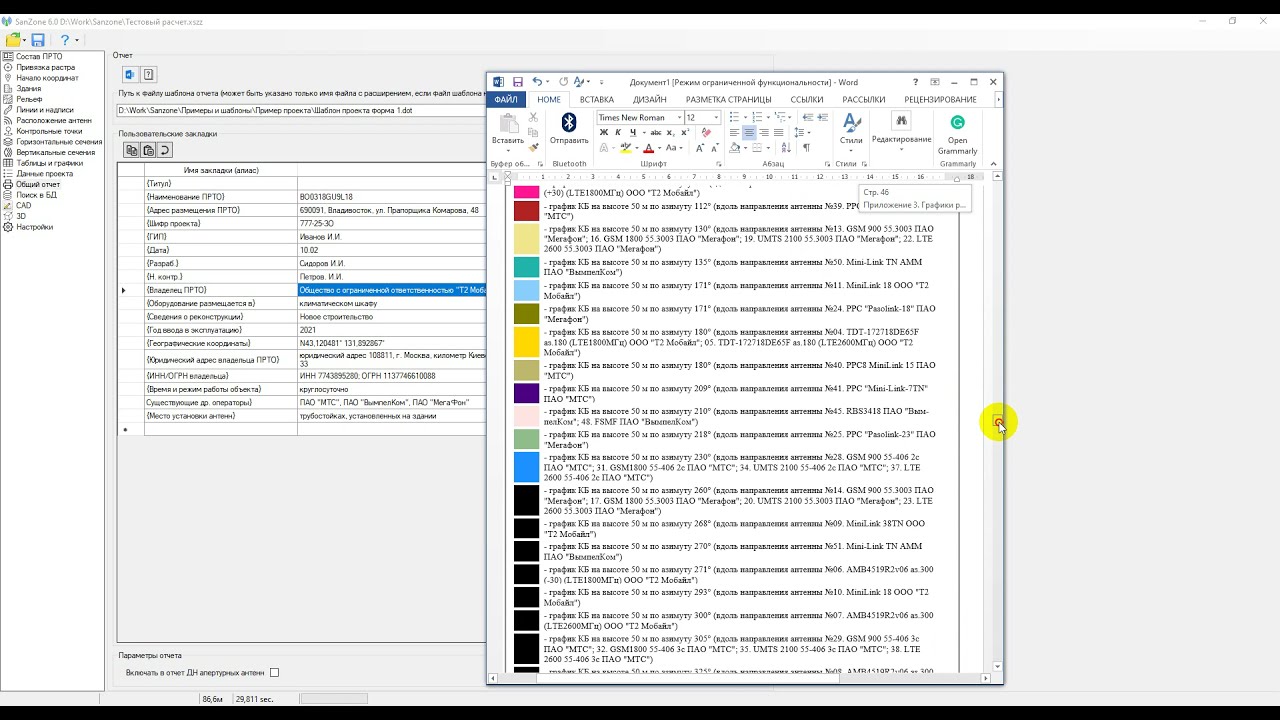Paste user bookmarks icon
The image size is (1280, 720).
[148, 150]
